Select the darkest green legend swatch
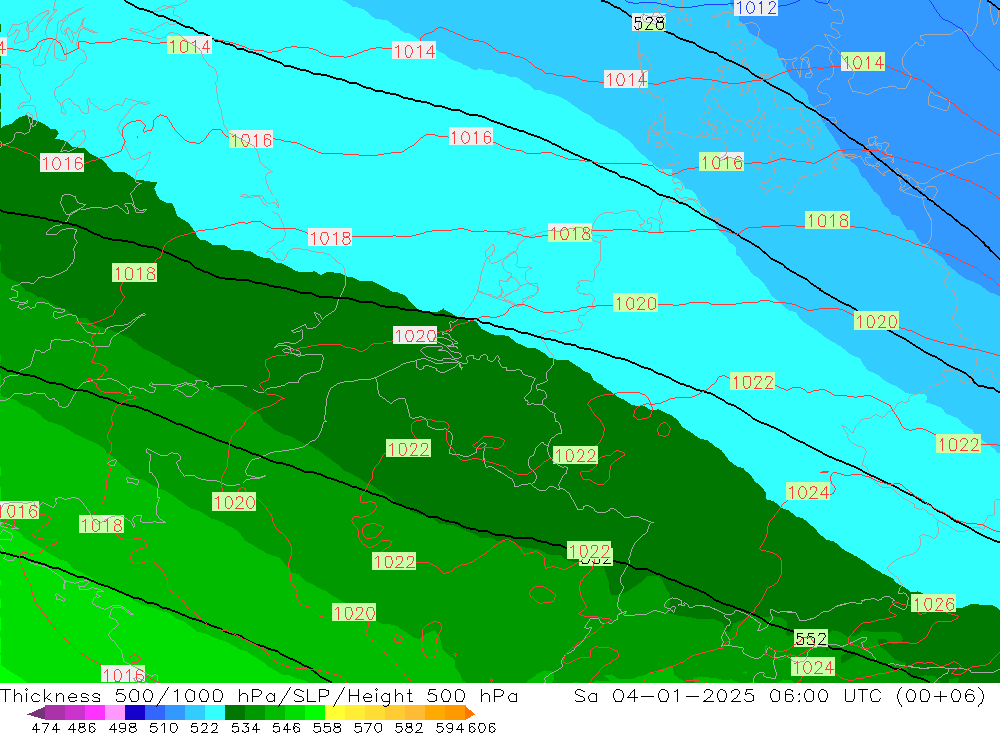1000x733 pixels. click(x=235, y=713)
